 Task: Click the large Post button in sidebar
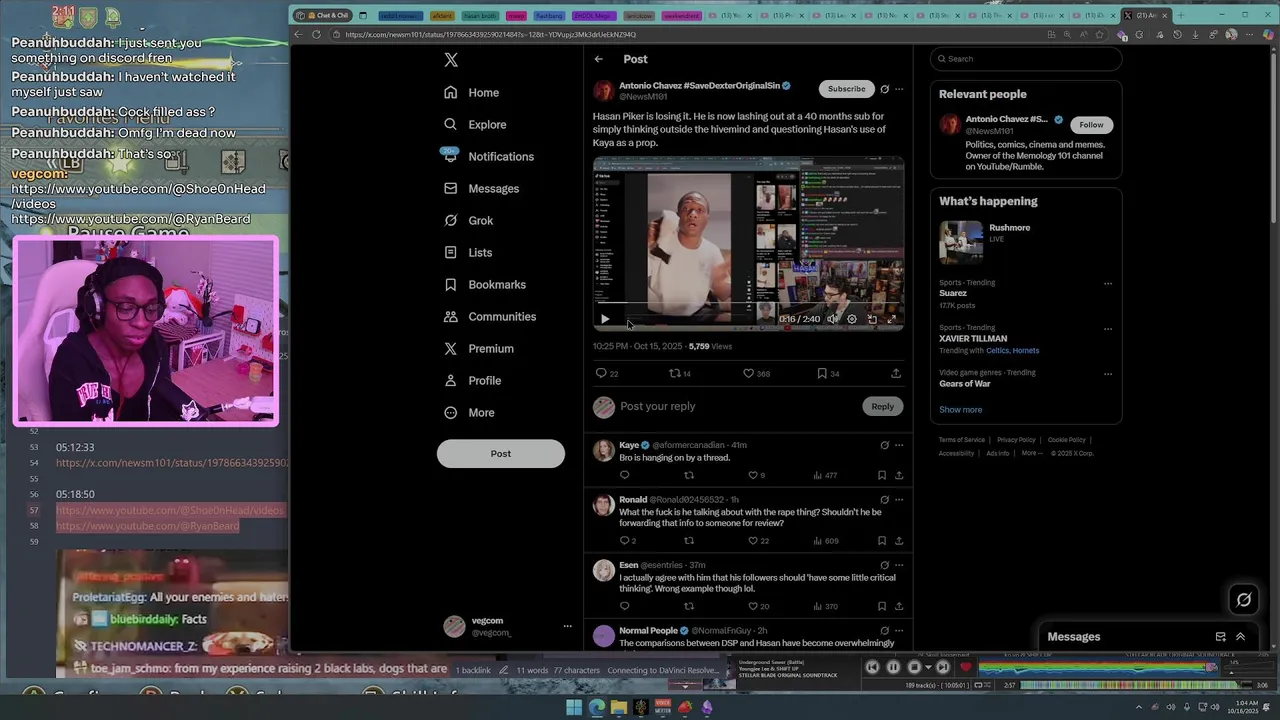[501, 453]
